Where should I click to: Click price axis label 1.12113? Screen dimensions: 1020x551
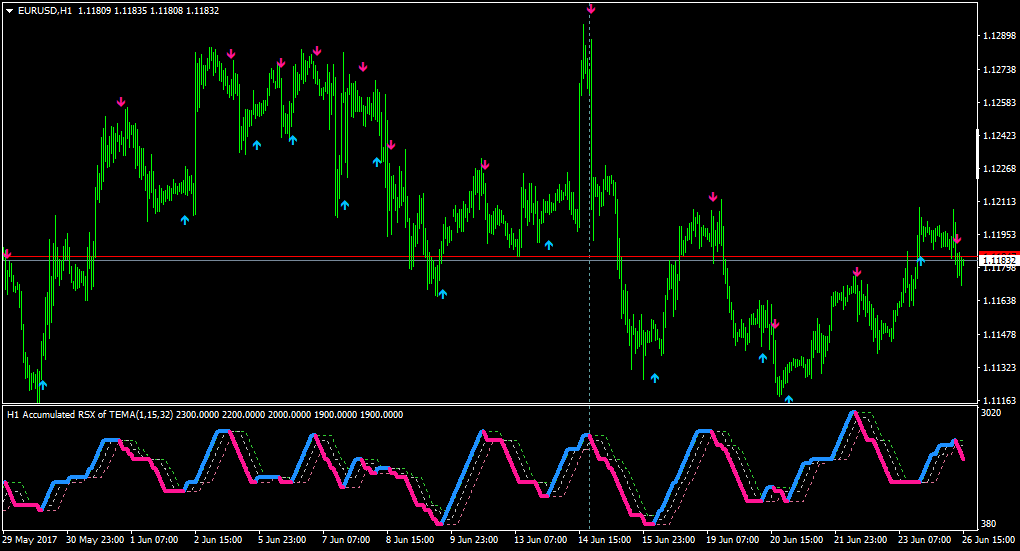(x=999, y=202)
